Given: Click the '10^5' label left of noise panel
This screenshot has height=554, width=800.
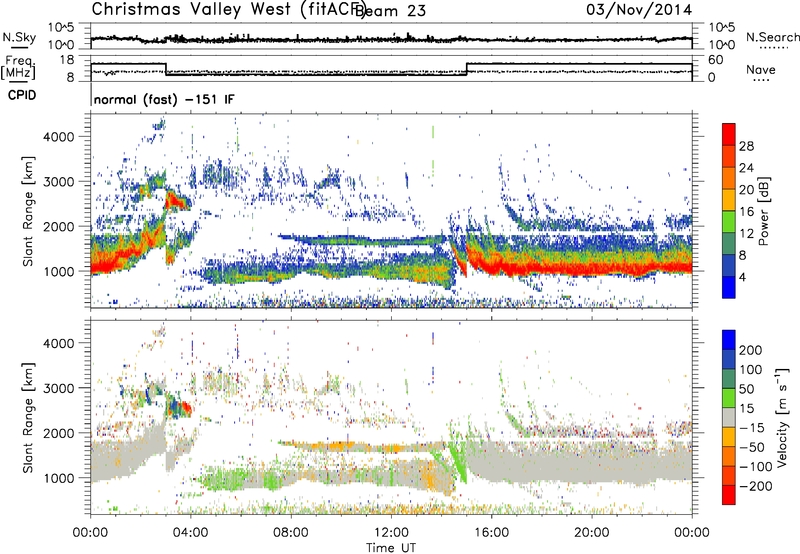Looking at the screenshot, I should (x=61, y=27).
